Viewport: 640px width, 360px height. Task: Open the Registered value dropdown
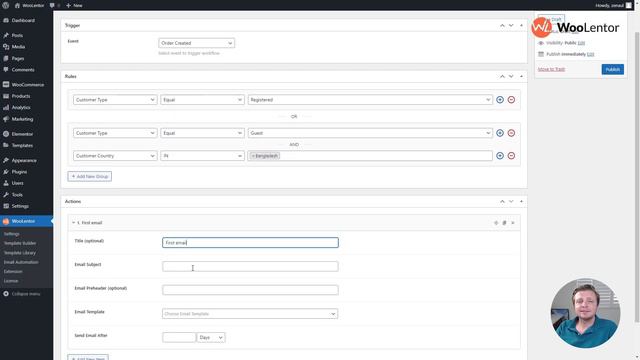370,100
